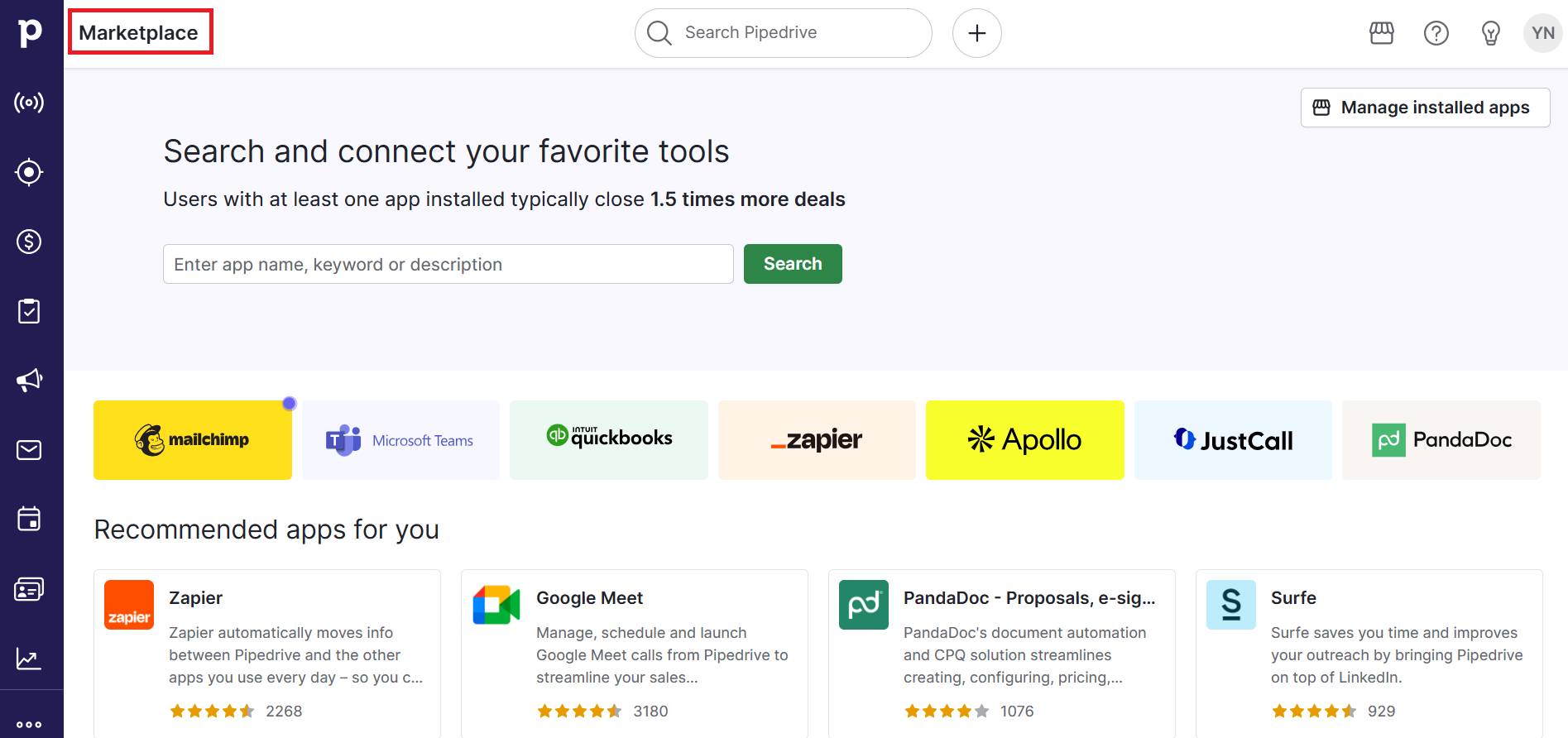The height and width of the screenshot is (738, 1568).
Task: Open the Zapier app title link
Action: coord(195,598)
